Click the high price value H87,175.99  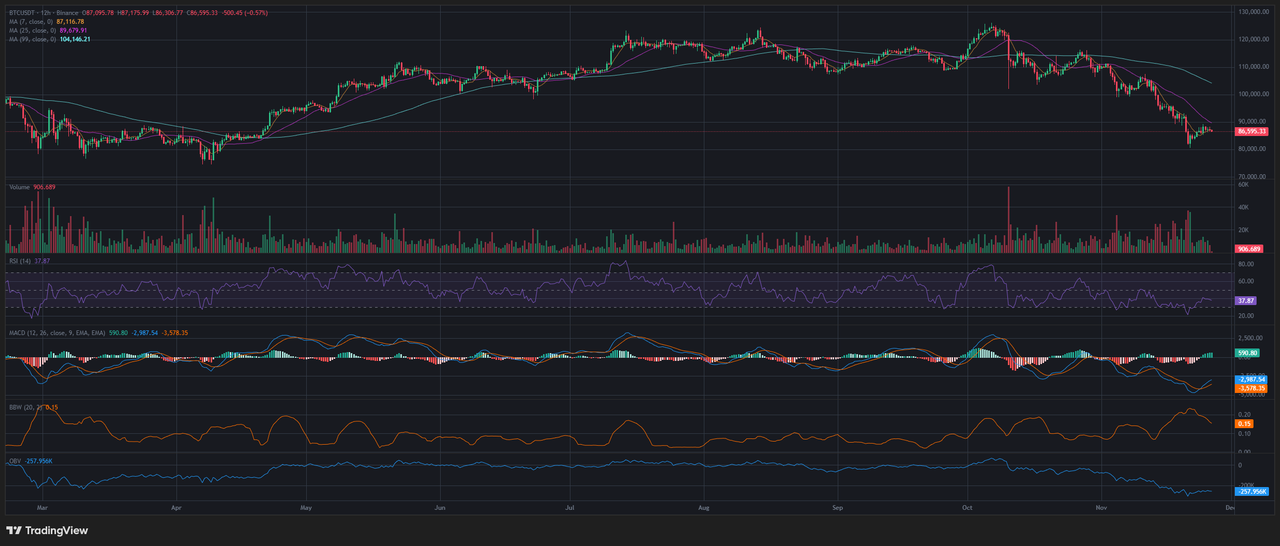(133, 13)
